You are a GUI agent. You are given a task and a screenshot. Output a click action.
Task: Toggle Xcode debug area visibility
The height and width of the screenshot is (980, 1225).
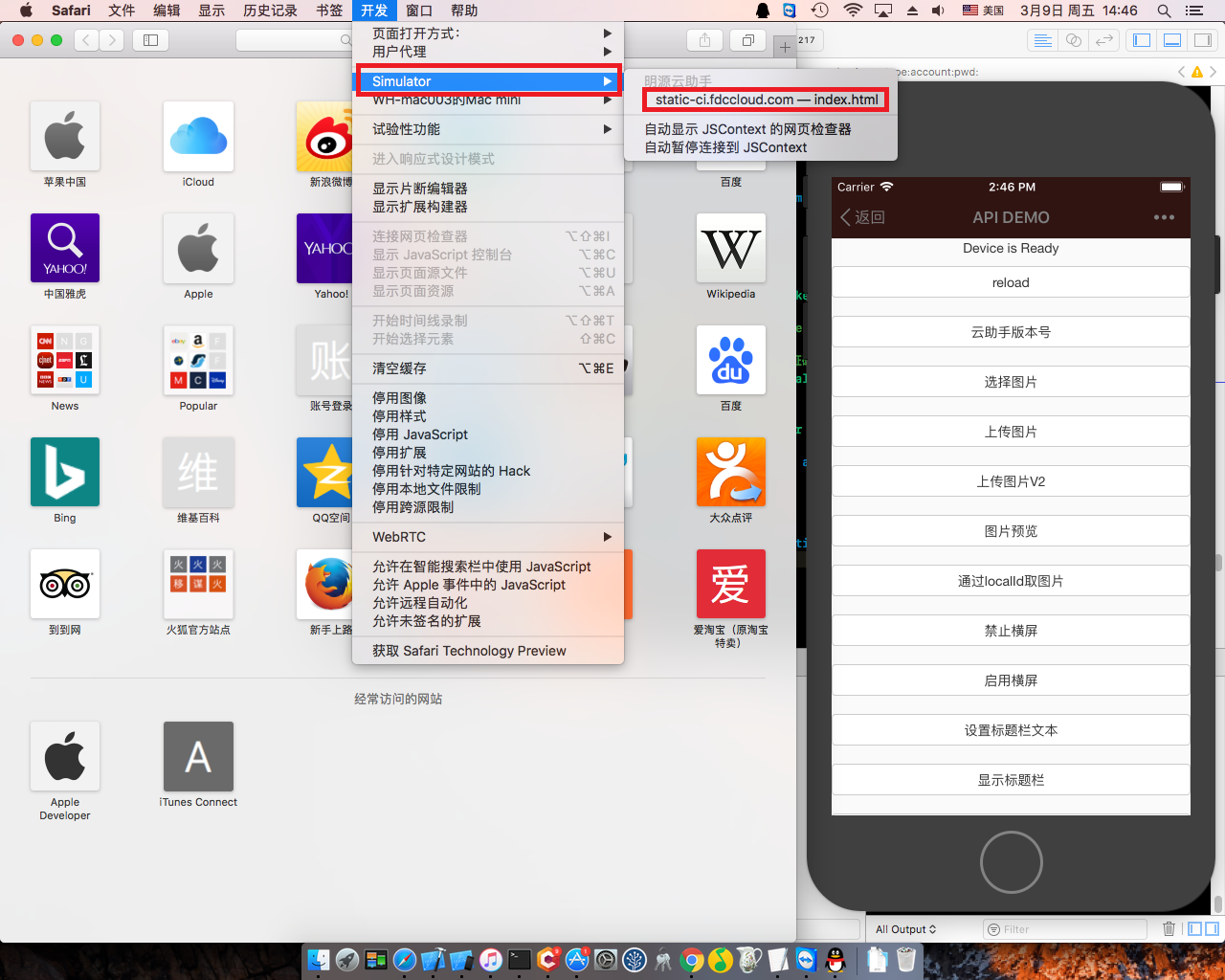[x=1171, y=40]
